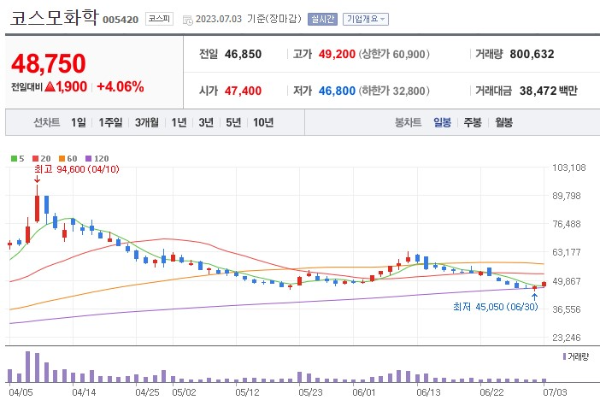This screenshot has height=414, width=600.
Task: Switch to 주봉 weekly candle chart
Action: click(x=473, y=122)
